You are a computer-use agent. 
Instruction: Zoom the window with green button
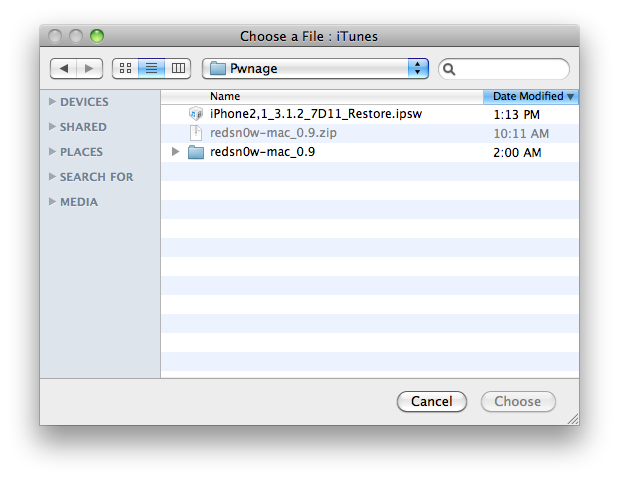[x=97, y=36]
